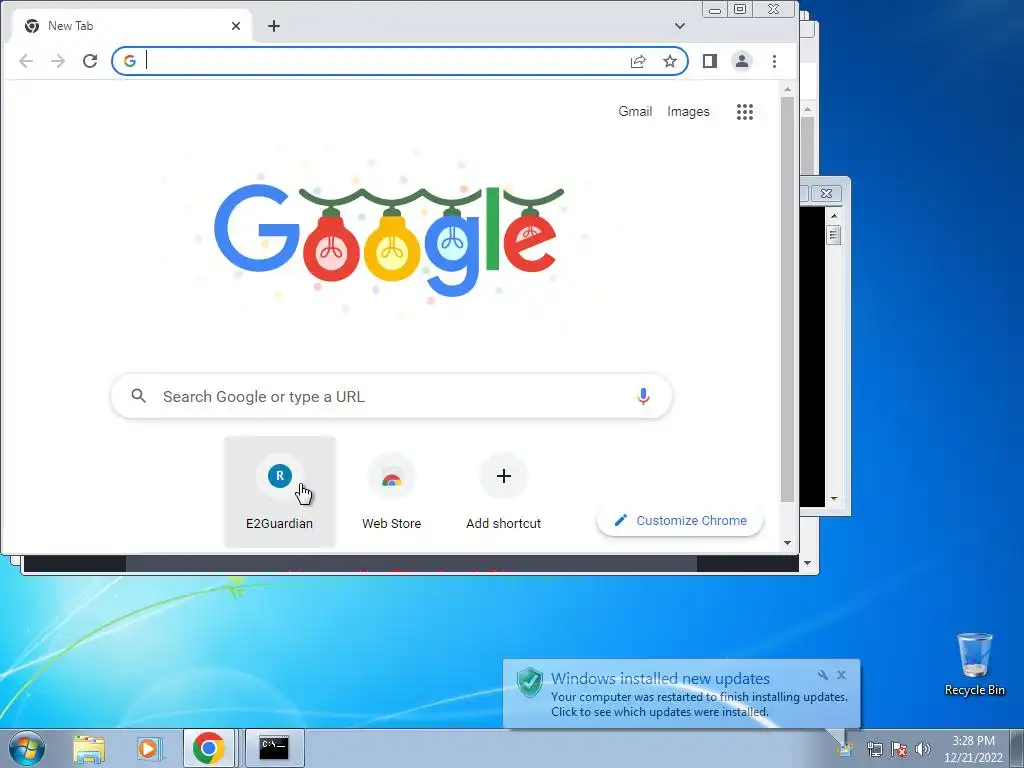This screenshot has width=1024, height=768.
Task: Click the Windows Update tray icon
Action: coord(845,749)
